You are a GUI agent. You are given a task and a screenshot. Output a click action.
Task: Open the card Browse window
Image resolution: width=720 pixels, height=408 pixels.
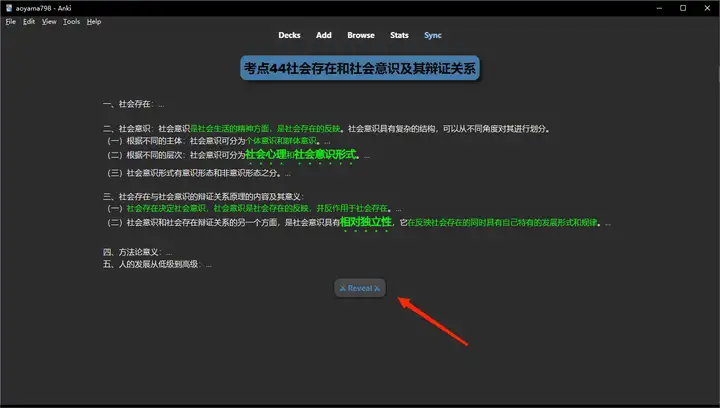tap(361, 35)
